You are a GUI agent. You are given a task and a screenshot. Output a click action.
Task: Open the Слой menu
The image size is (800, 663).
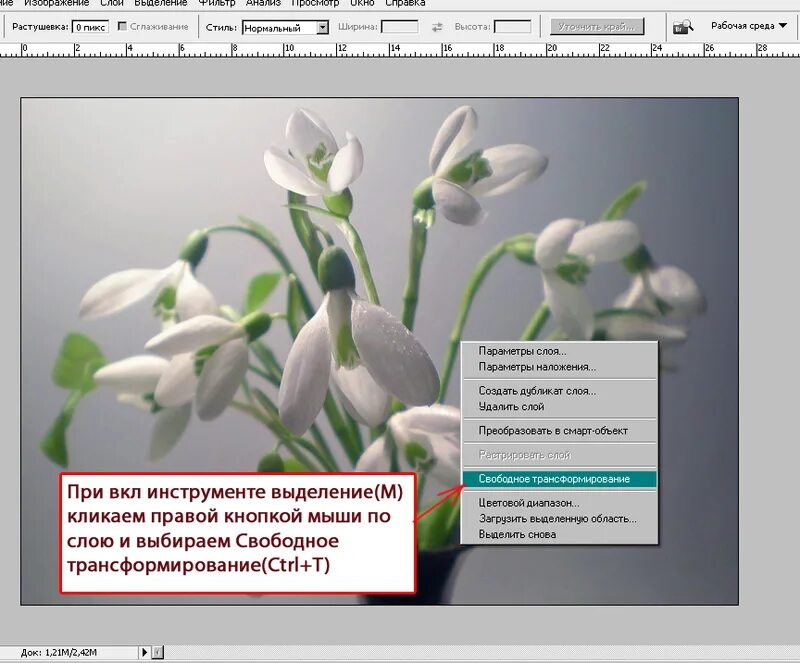coord(112,3)
